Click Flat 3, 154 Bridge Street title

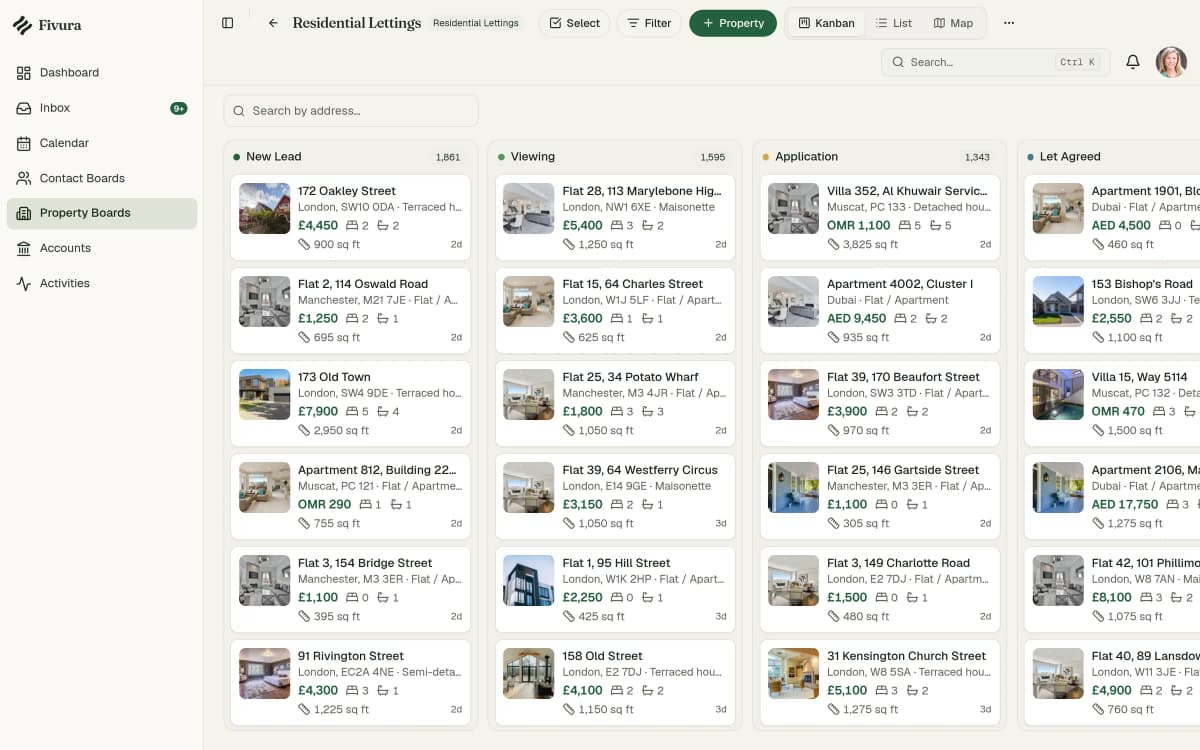(x=365, y=563)
